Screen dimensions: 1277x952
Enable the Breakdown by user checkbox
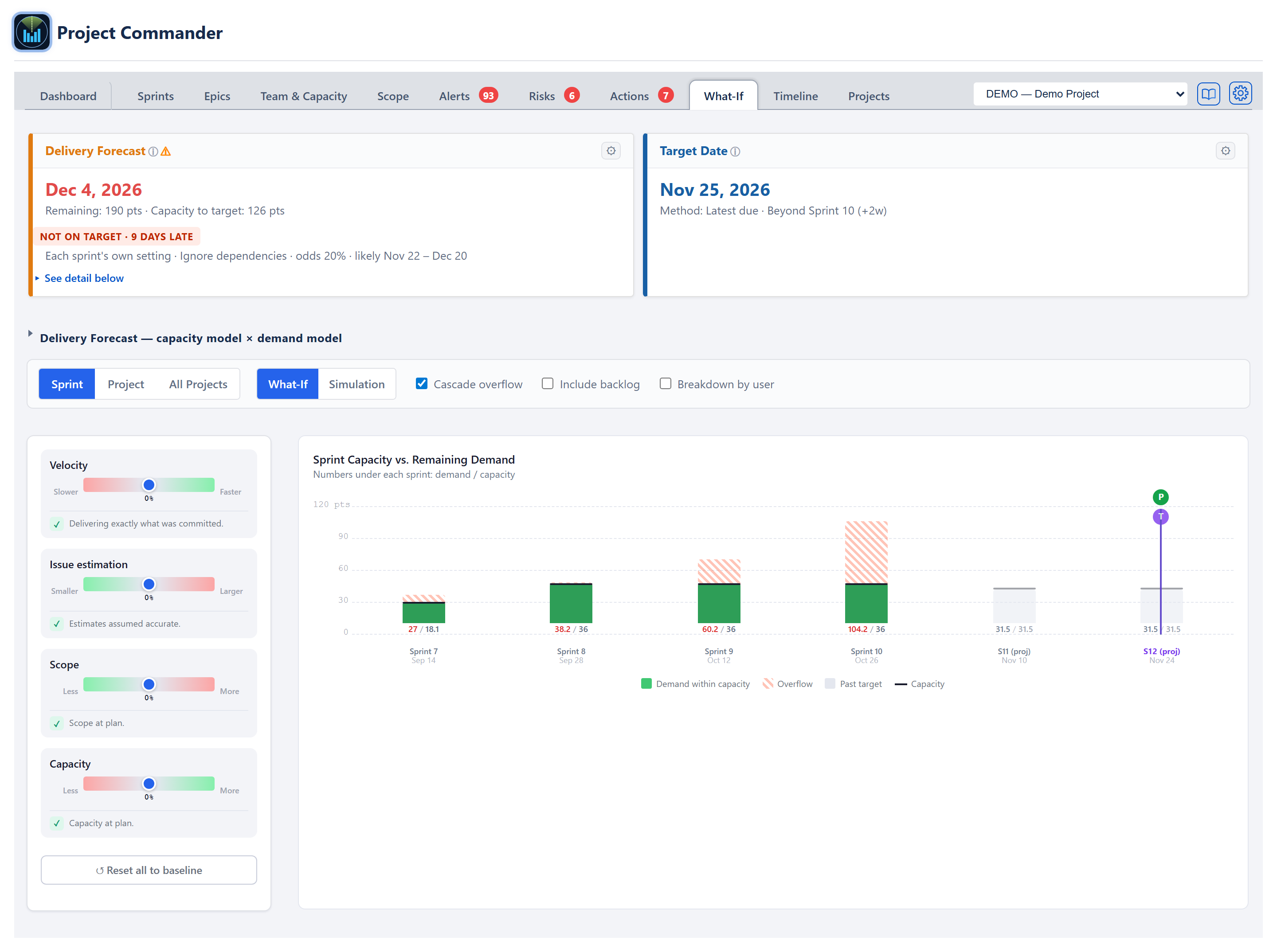[665, 384]
